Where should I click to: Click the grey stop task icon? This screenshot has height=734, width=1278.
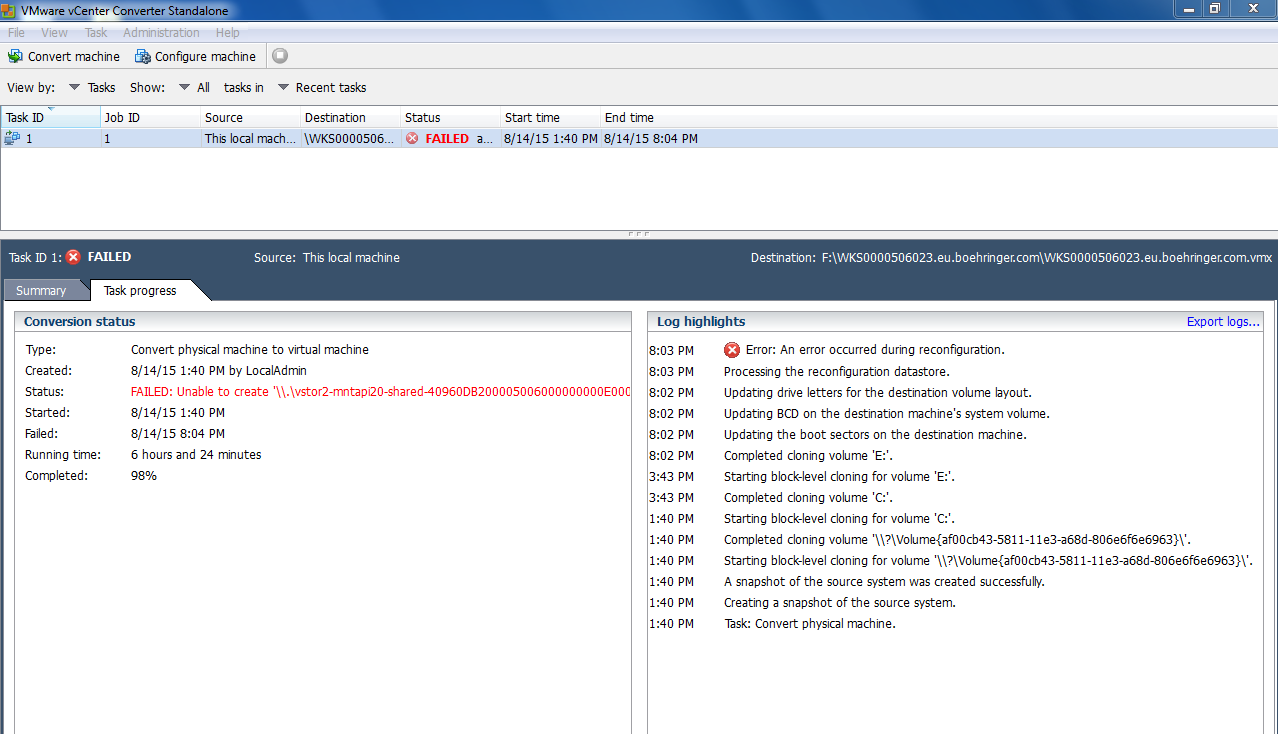(280, 56)
